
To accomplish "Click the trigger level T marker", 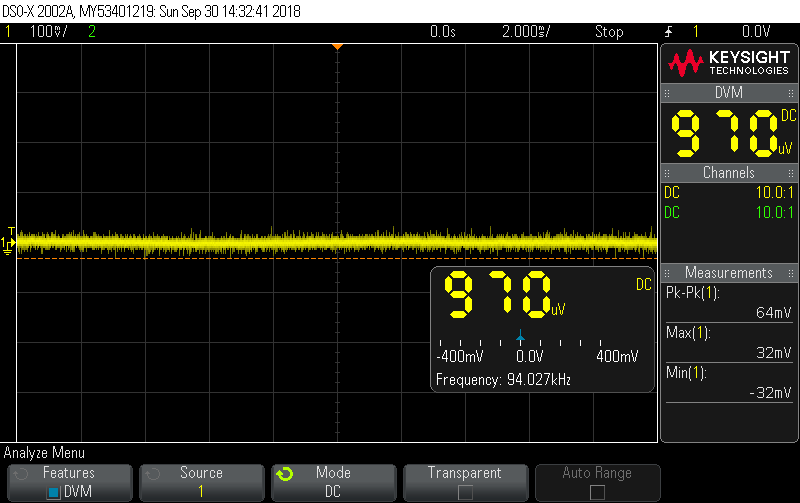I will [11, 231].
